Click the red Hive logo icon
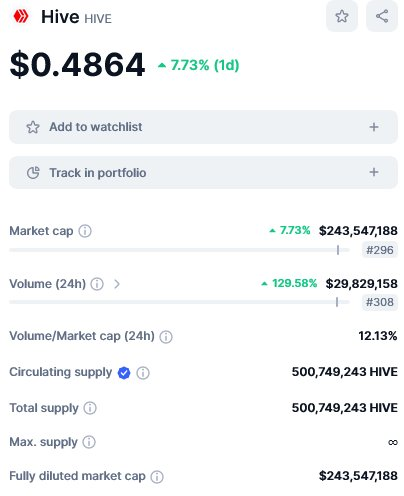The width and height of the screenshot is (404, 496). pos(21,16)
